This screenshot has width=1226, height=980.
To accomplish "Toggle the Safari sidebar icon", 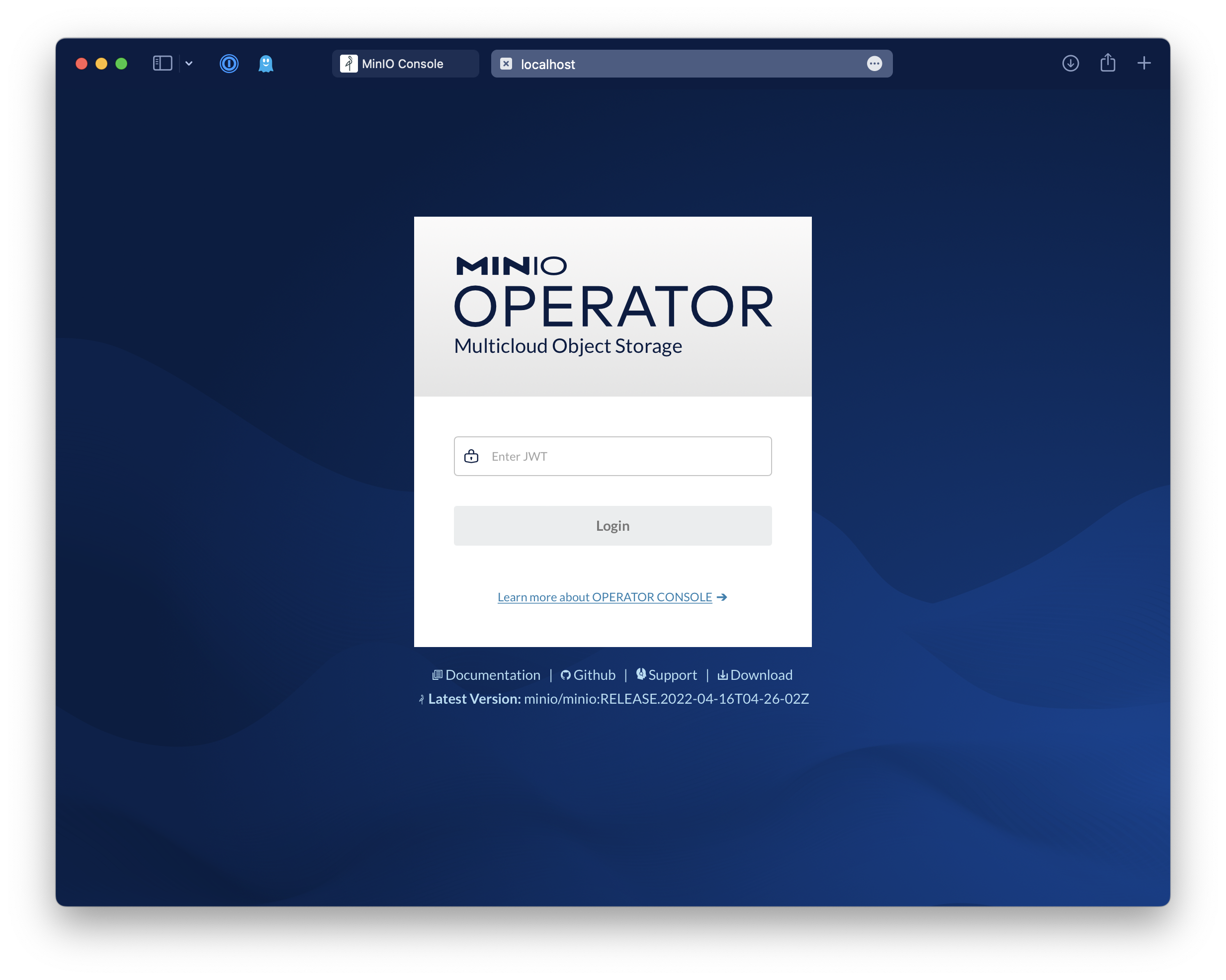I will pos(162,63).
